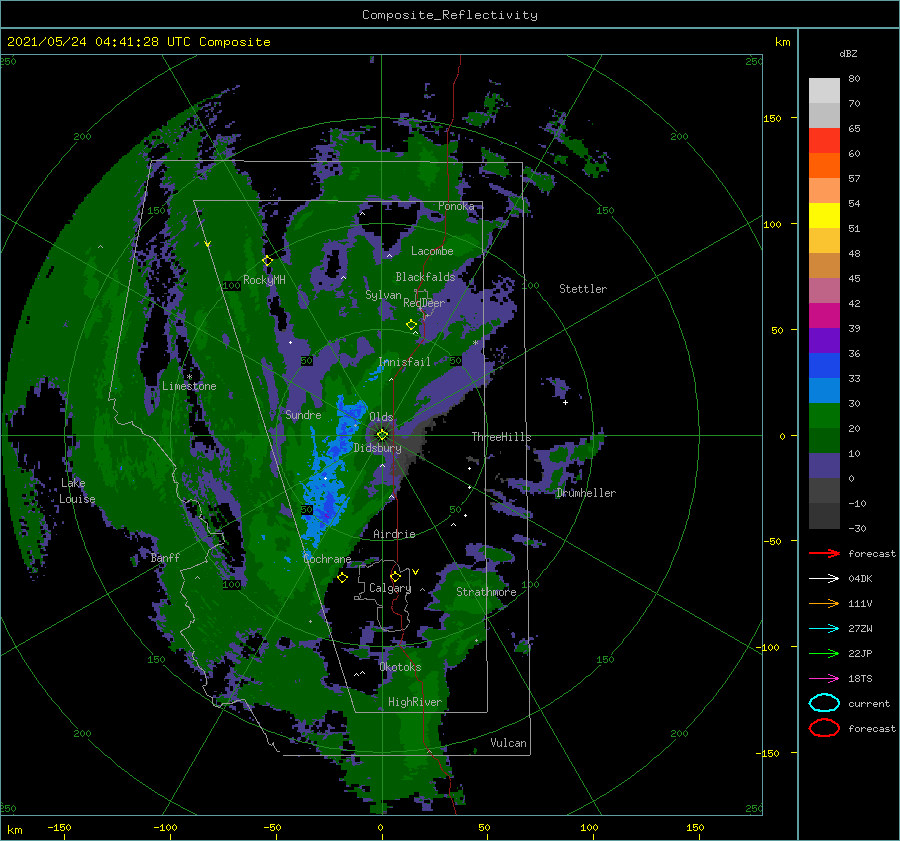Click the Cochrane town label
This screenshot has width=900, height=841.
pos(327,559)
